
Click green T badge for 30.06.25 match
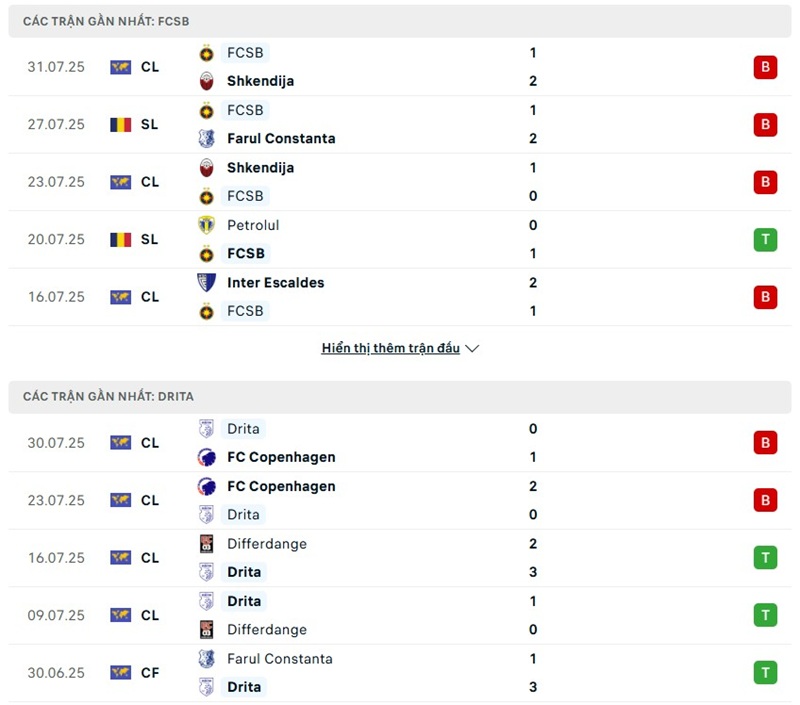pyautogui.click(x=765, y=673)
